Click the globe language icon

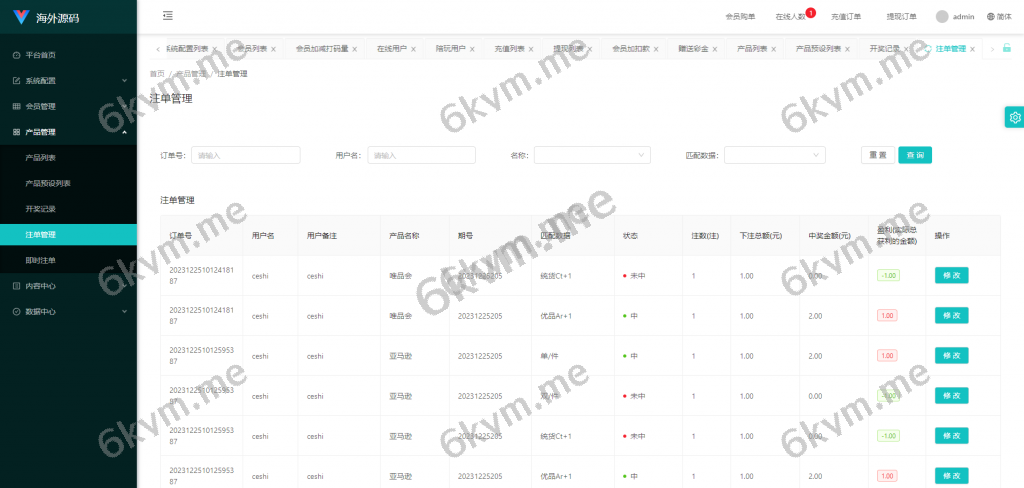[x=991, y=17]
